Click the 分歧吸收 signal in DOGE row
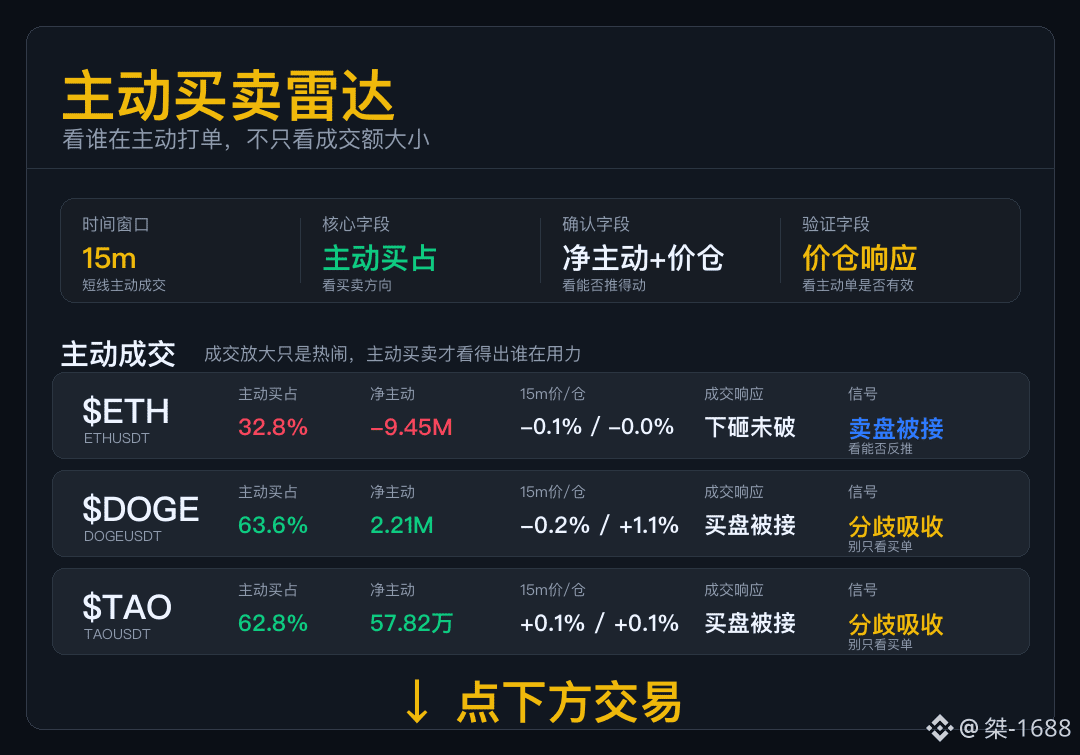Image resolution: width=1080 pixels, height=755 pixels. point(896,526)
